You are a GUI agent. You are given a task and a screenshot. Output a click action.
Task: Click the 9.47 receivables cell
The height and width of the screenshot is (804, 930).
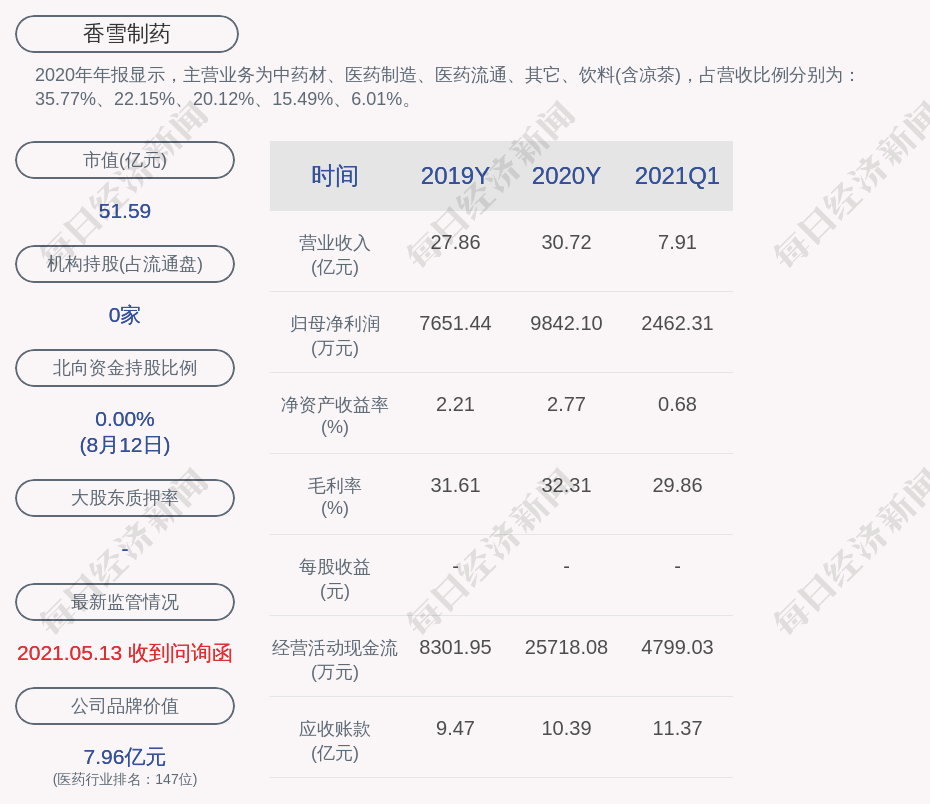[455, 728]
